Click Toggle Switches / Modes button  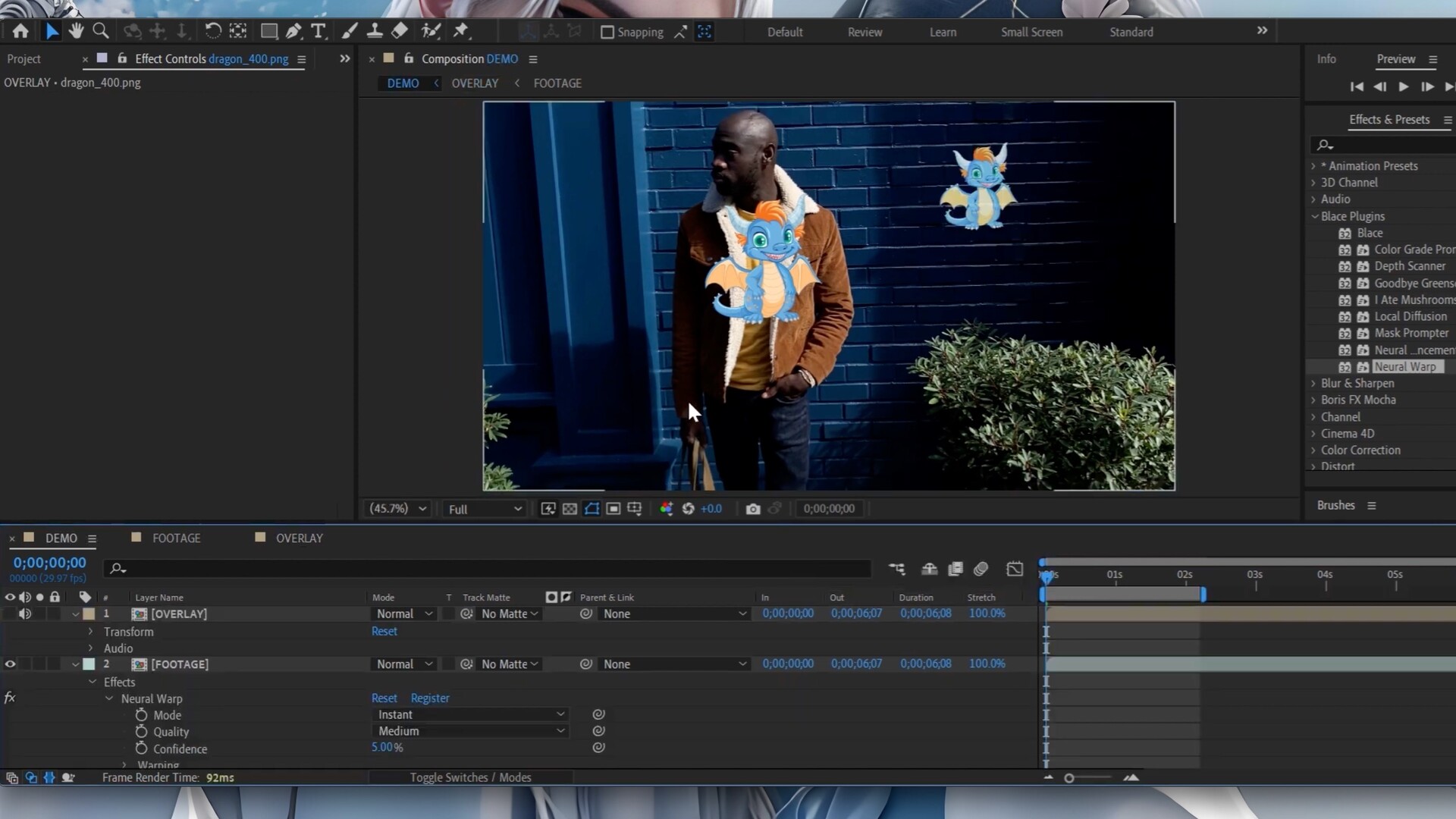pyautogui.click(x=470, y=777)
